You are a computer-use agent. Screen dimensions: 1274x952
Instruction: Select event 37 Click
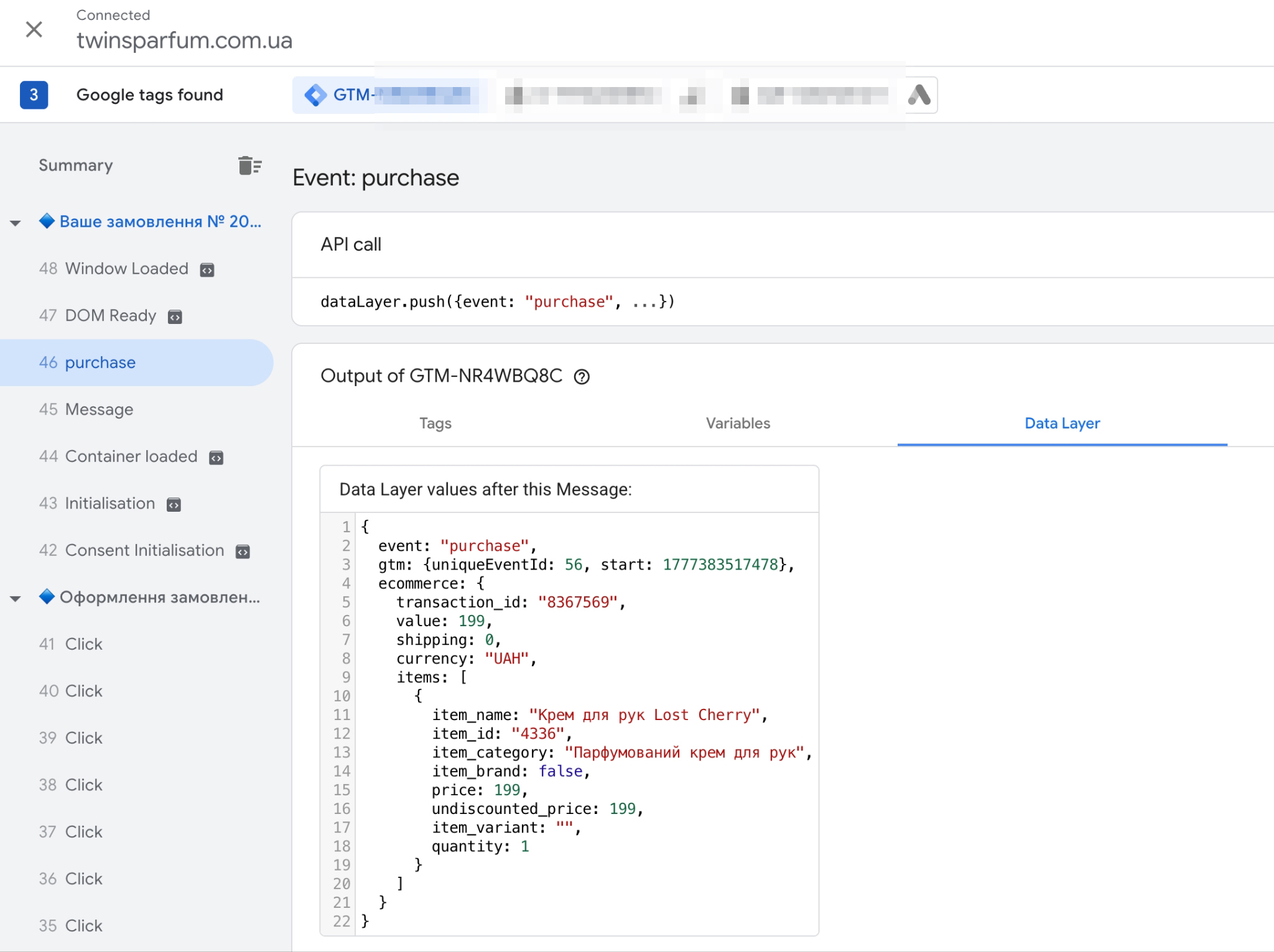(x=71, y=832)
